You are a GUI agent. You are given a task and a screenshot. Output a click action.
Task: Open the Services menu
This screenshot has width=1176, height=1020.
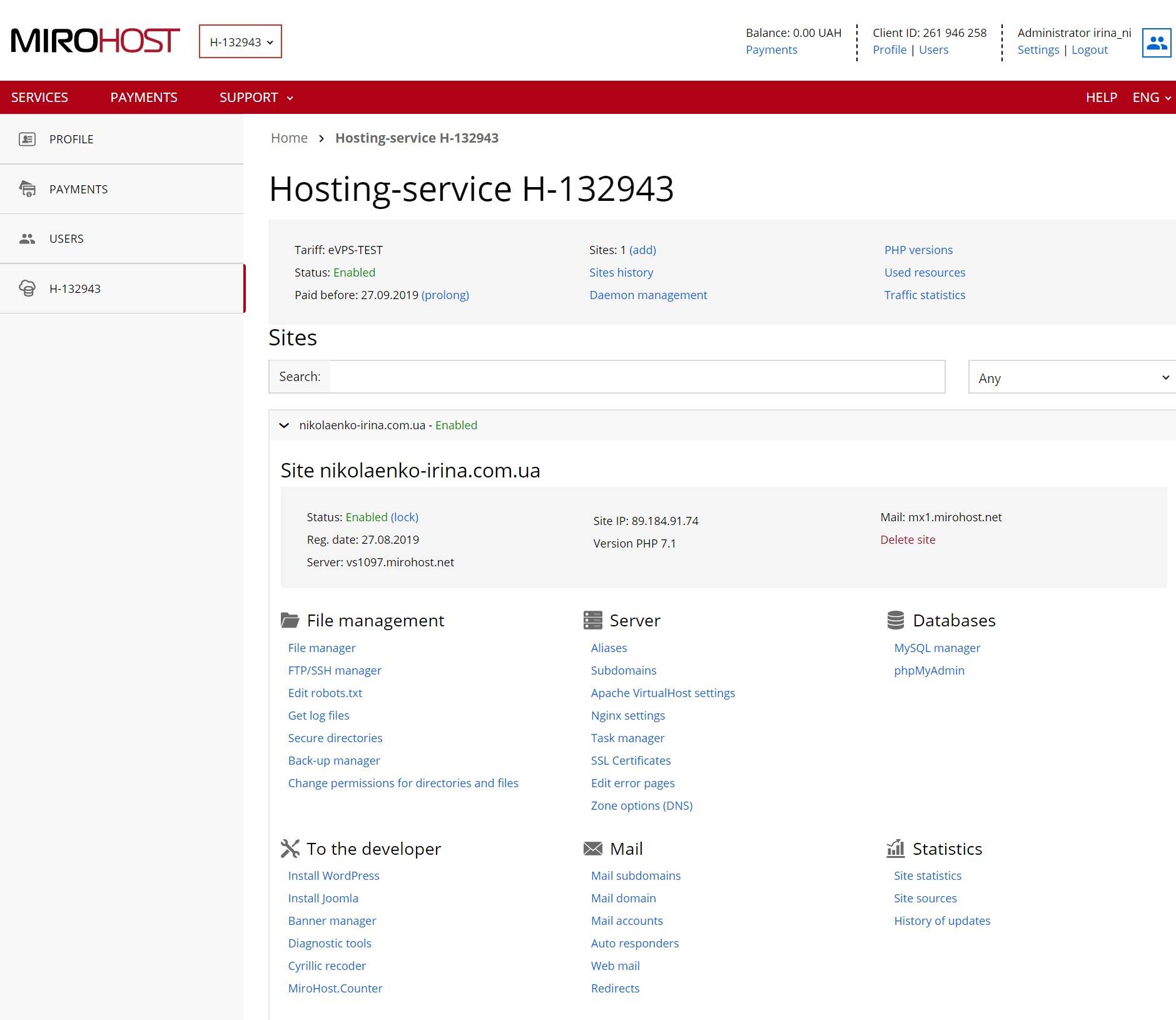(39, 97)
